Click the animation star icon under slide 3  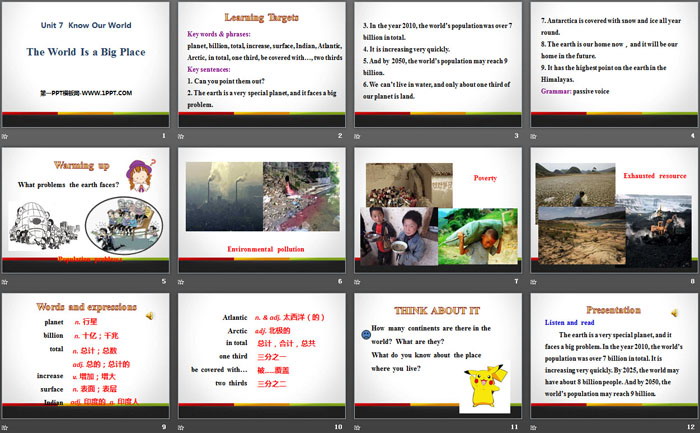pos(357,136)
